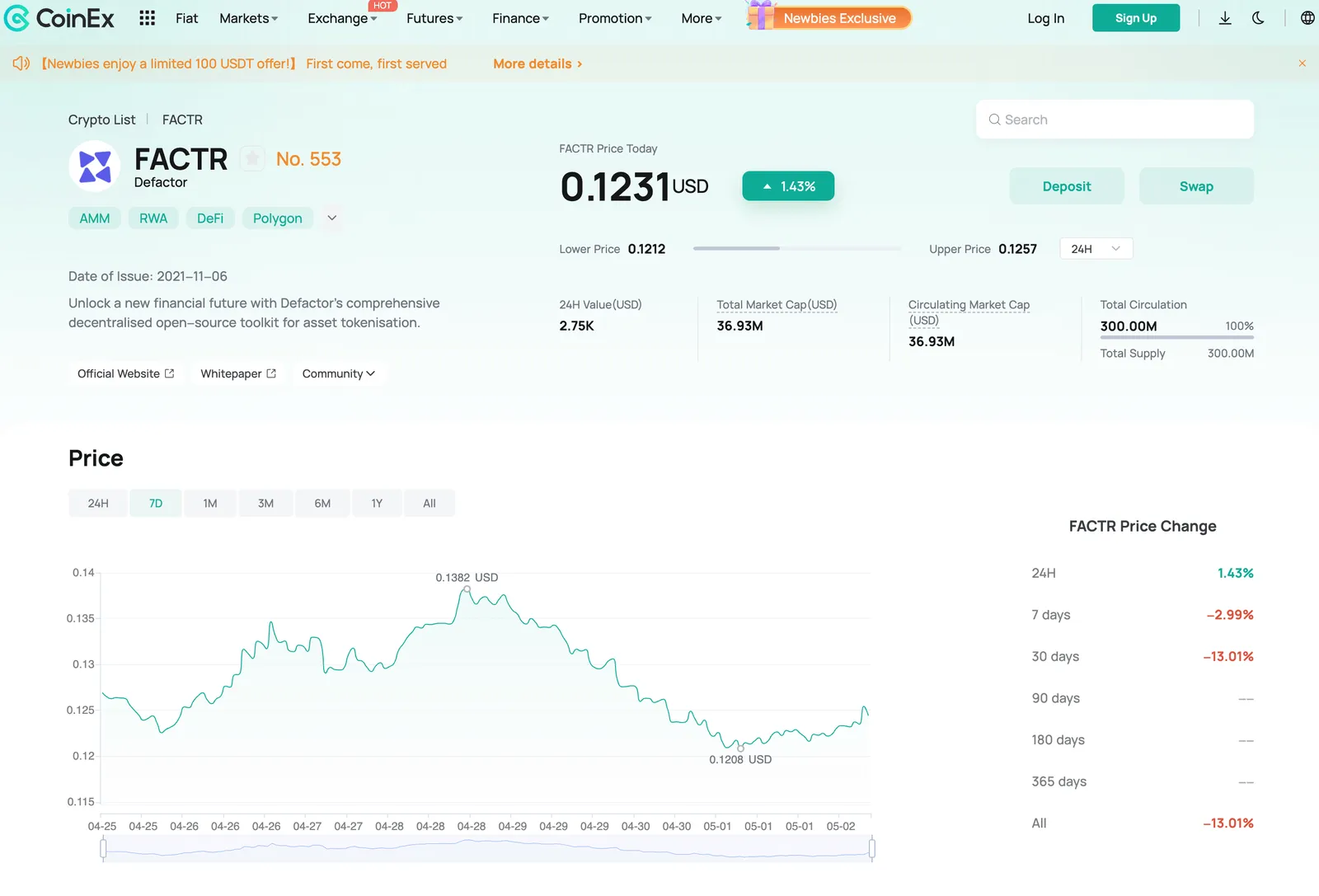Click the Total Market Cap(USD) label
1319x896 pixels.
[x=777, y=305]
